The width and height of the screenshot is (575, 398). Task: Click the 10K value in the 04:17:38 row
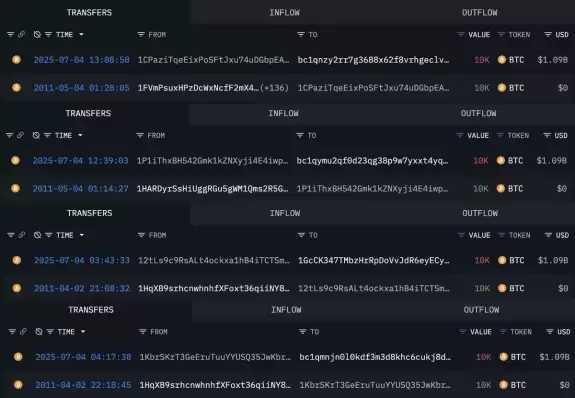pyautogui.click(x=483, y=357)
